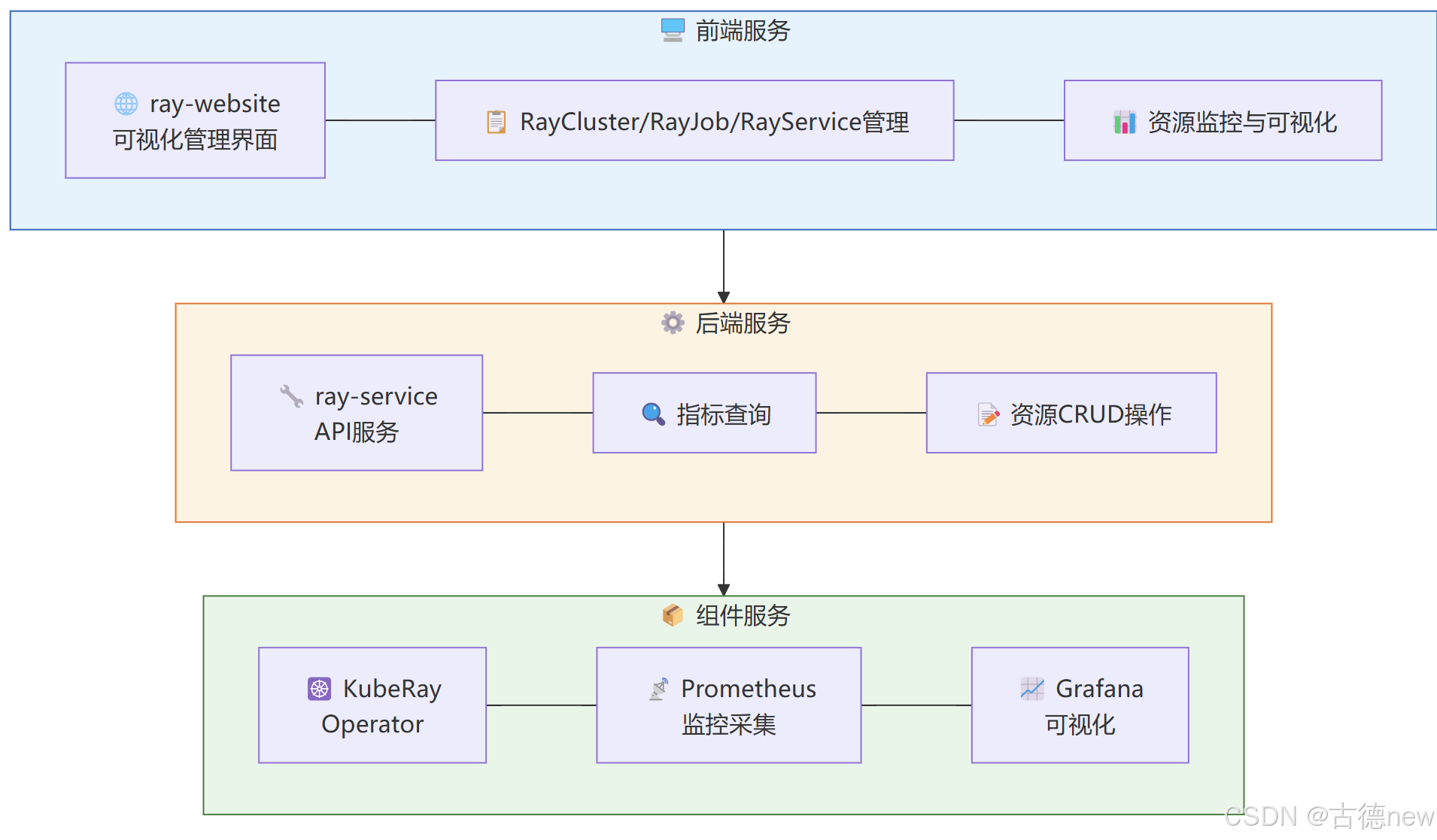
Task: Click the package icon beside 组件服务
Action: coord(673,615)
